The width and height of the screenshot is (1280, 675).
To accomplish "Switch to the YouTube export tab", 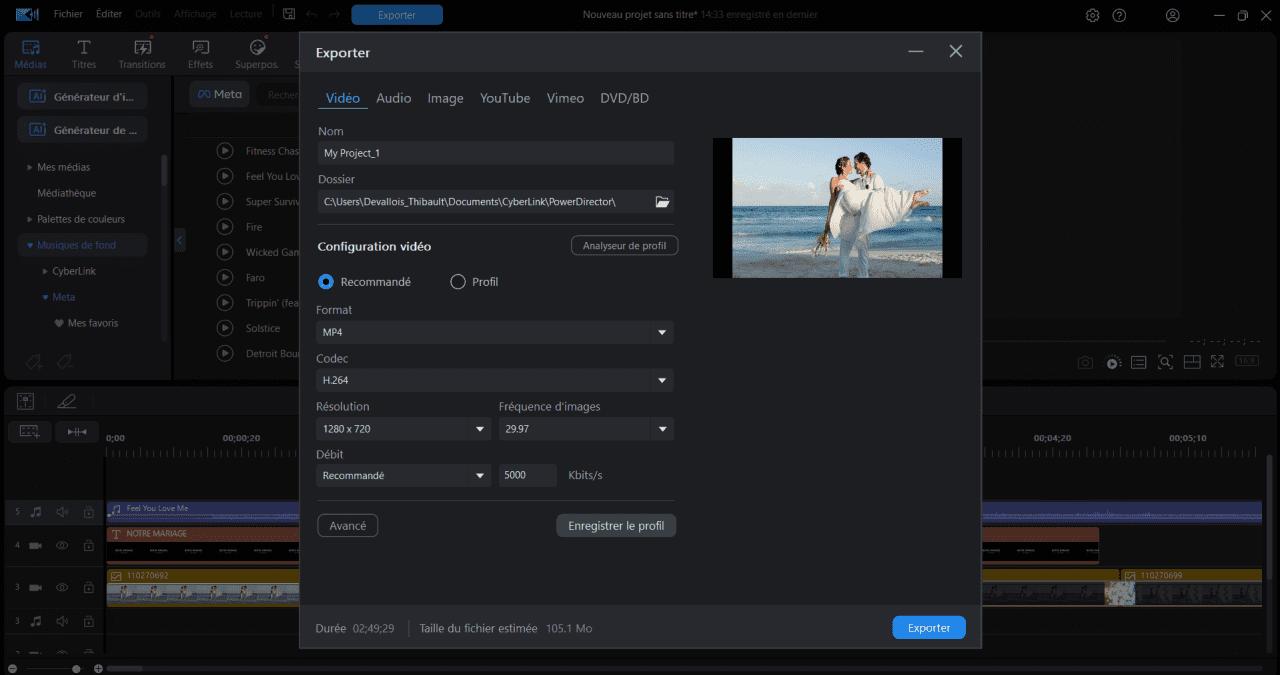I will [x=505, y=98].
